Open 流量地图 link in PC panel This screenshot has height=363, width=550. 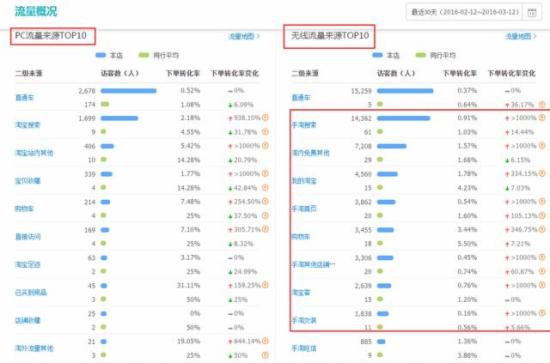coord(244,36)
